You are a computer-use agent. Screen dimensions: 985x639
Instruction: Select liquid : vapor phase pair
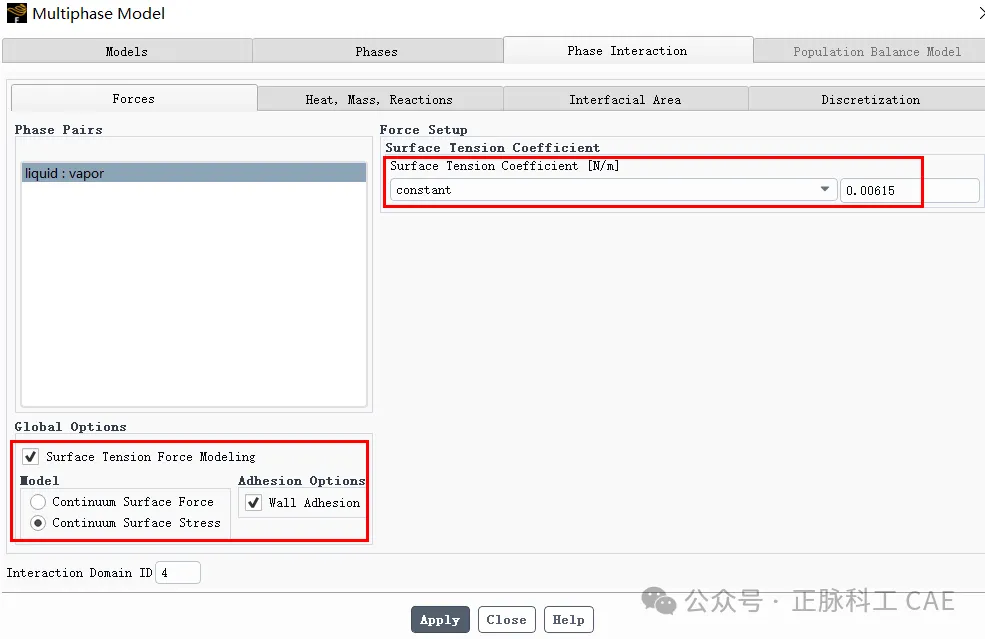[194, 173]
